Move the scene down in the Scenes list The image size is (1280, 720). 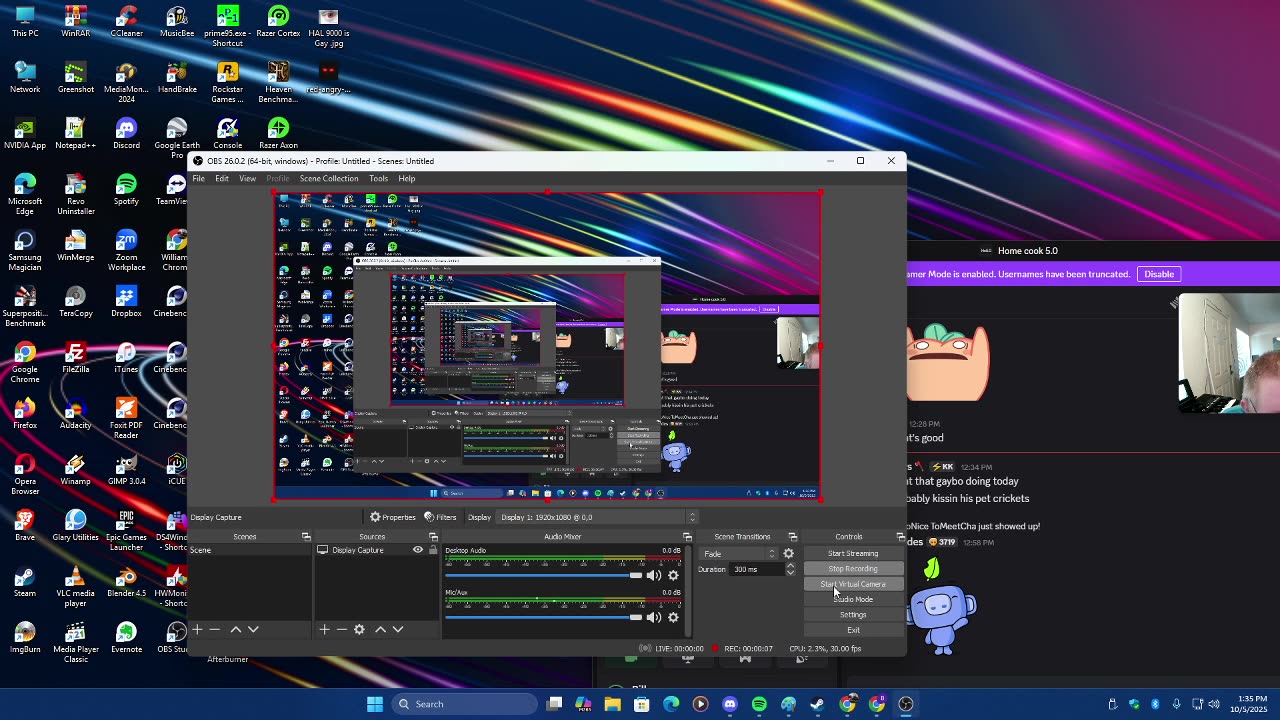tap(253, 629)
